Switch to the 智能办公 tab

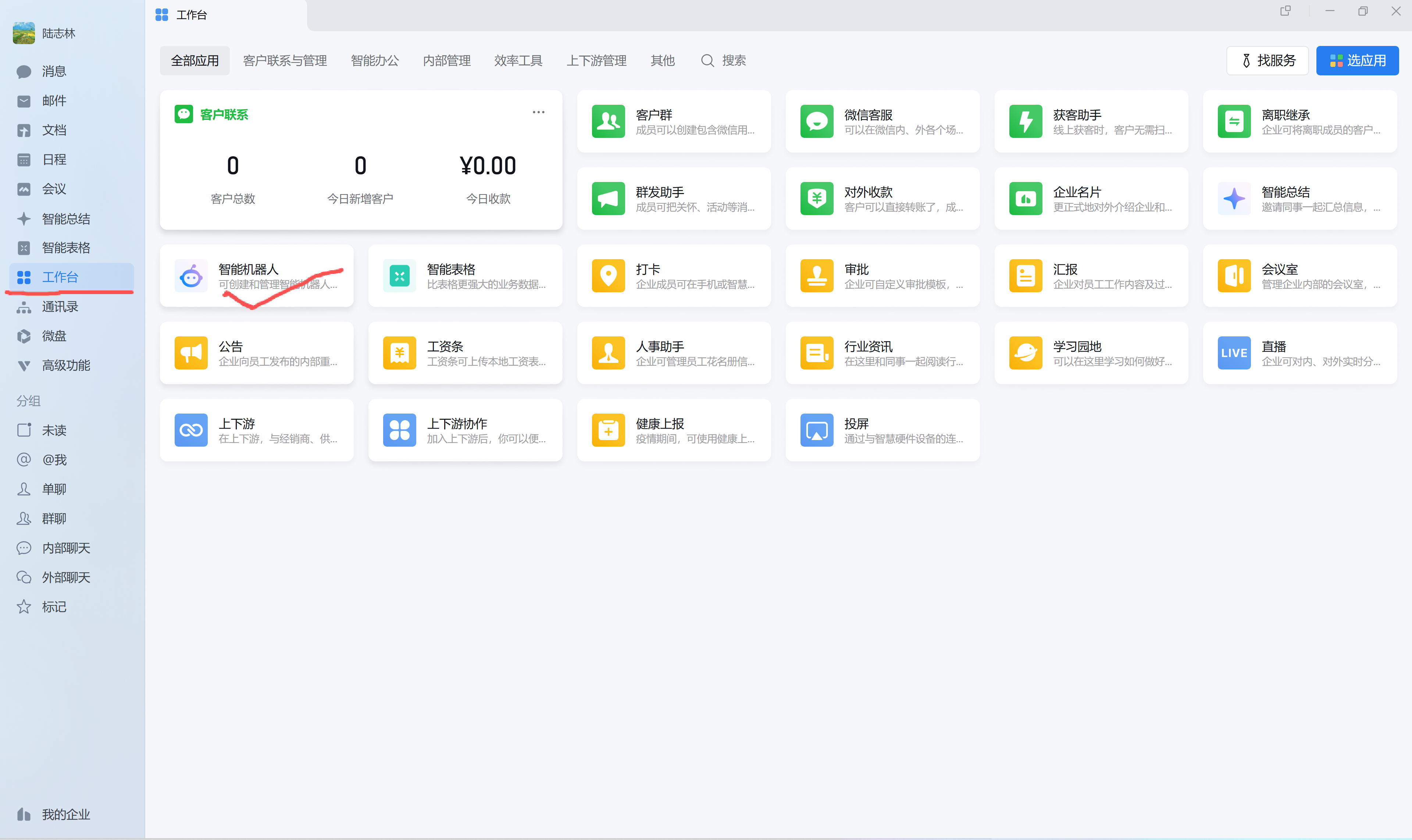375,61
